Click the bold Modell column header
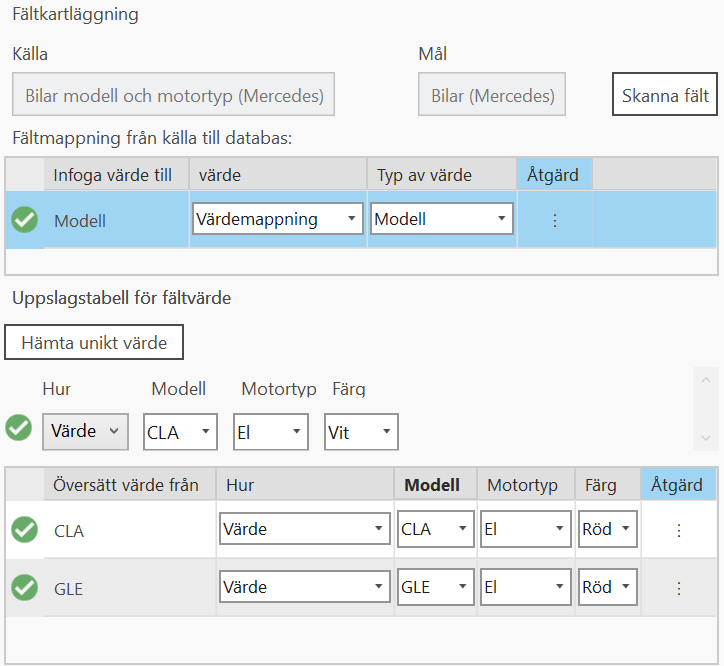Screen dimensions: 724x666 point(432,485)
